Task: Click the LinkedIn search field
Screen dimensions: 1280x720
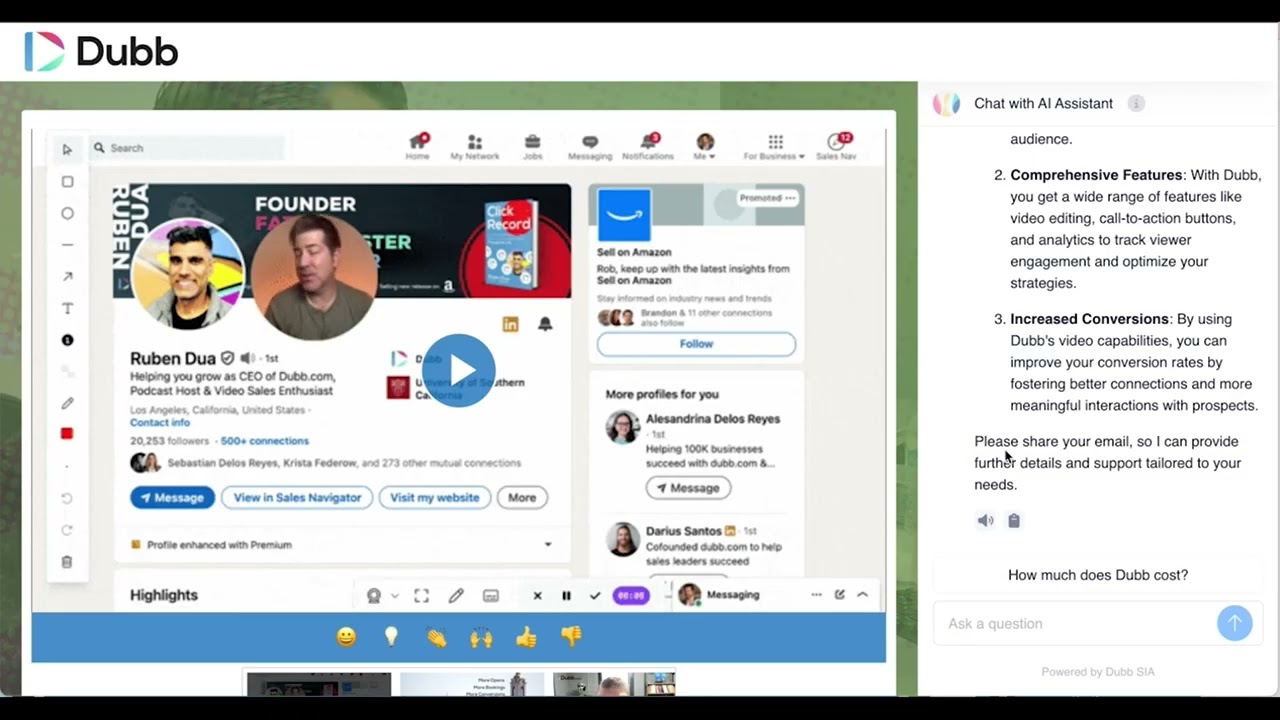Action: pos(187,148)
